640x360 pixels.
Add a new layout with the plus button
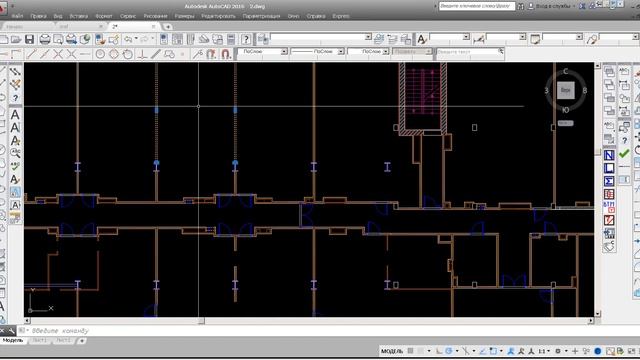[x=82, y=340]
